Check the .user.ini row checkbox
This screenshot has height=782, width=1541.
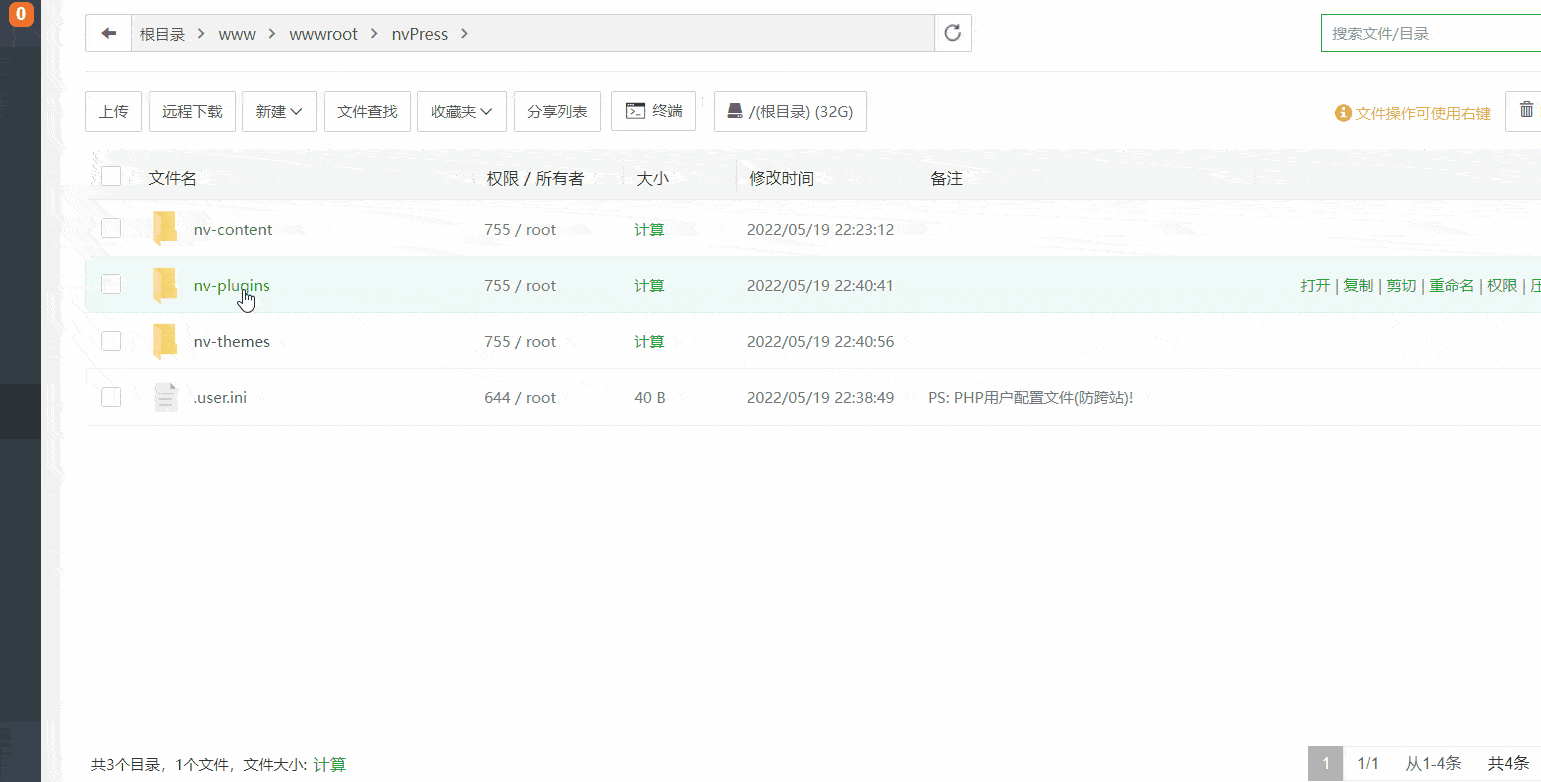point(111,397)
